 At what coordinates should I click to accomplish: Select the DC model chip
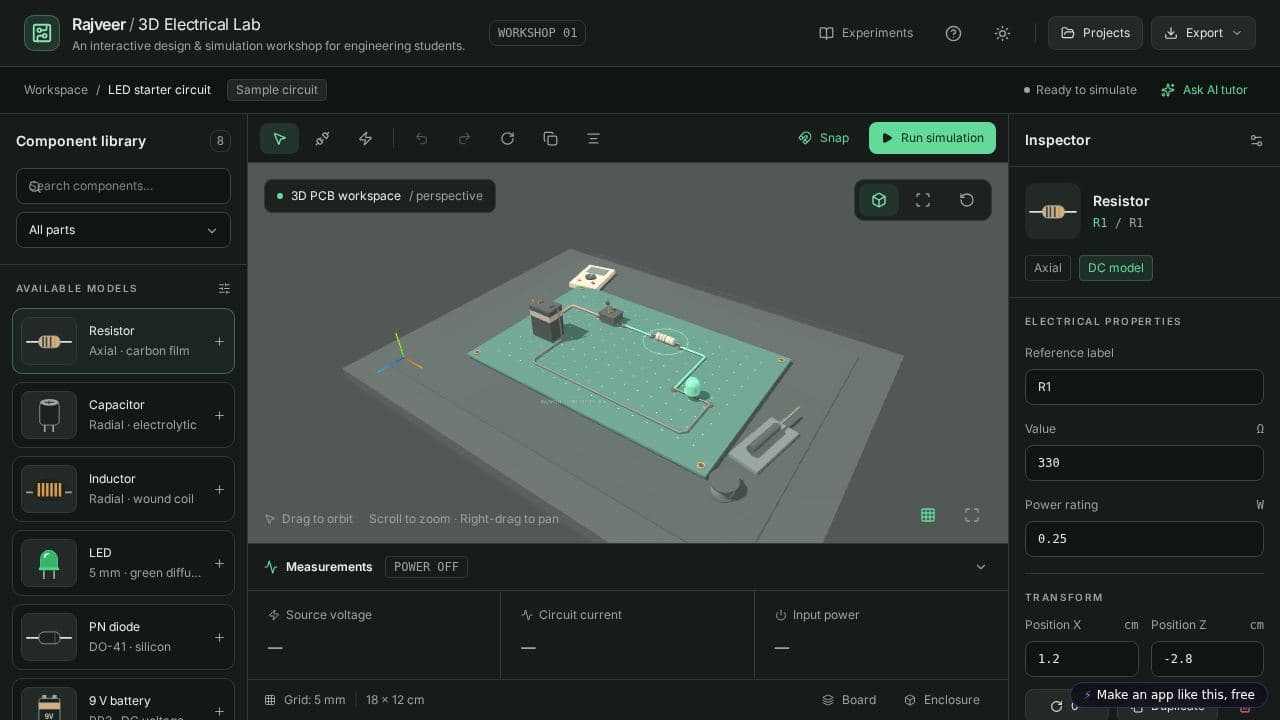pos(1116,268)
